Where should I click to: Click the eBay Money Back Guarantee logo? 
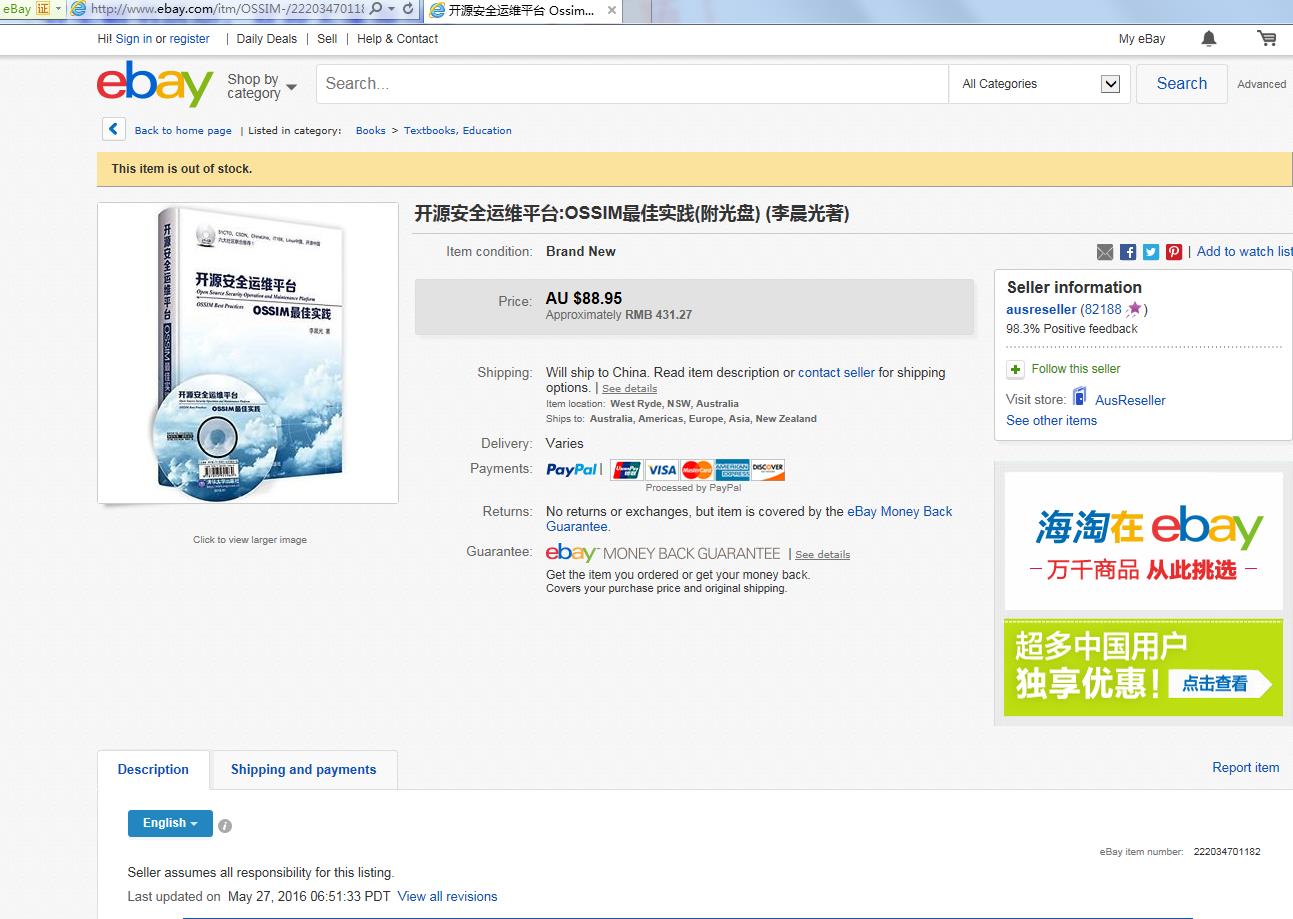663,553
